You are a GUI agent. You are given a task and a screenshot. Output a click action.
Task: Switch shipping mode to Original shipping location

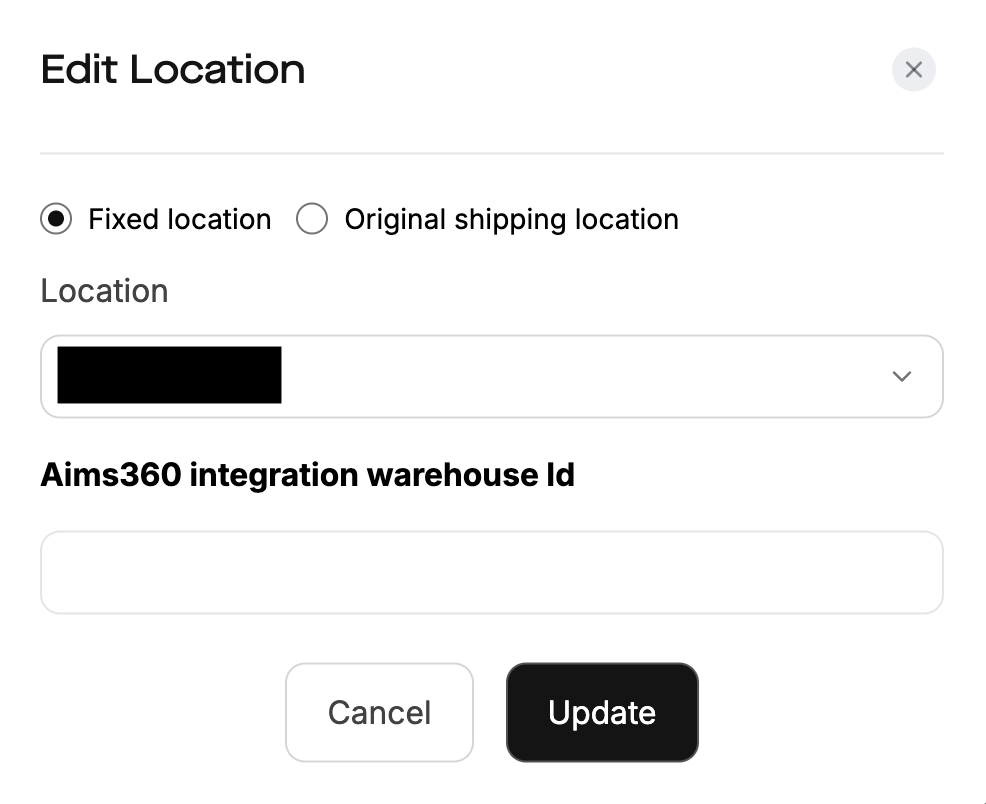pyautogui.click(x=311, y=219)
